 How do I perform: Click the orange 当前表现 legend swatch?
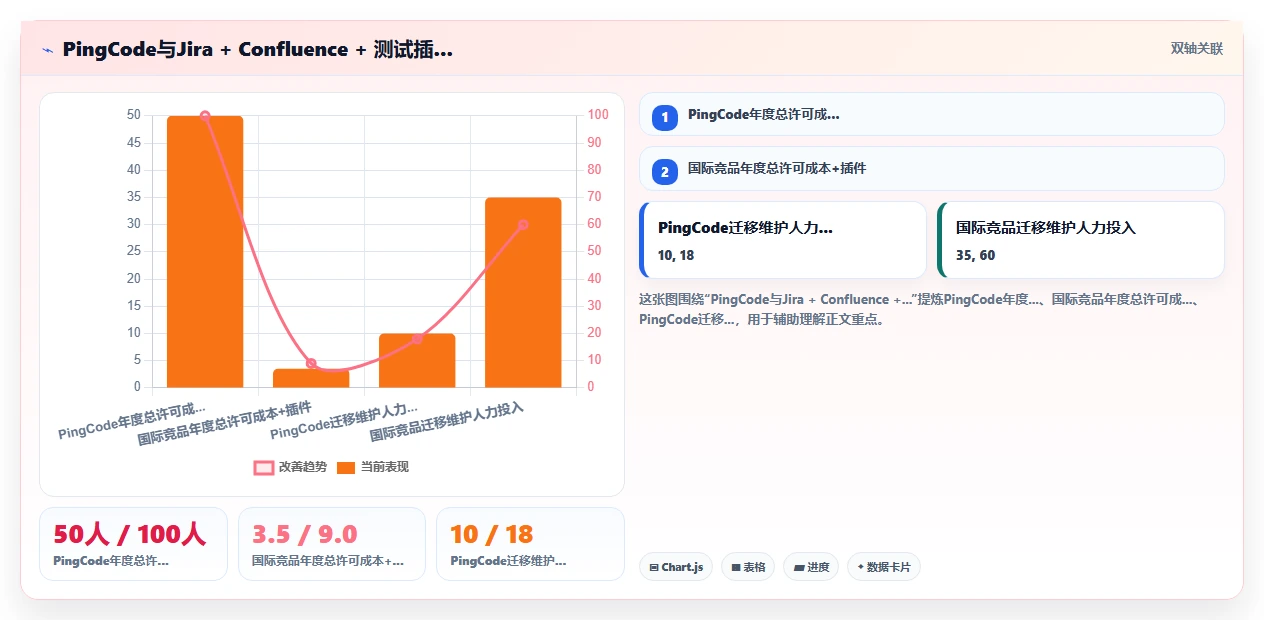click(346, 468)
